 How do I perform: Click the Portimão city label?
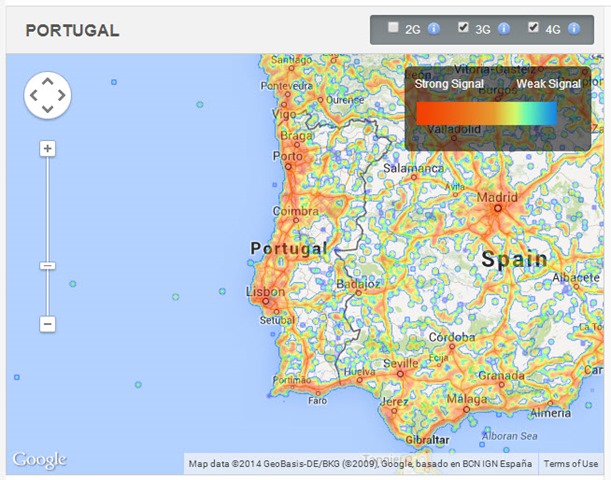click(x=292, y=380)
